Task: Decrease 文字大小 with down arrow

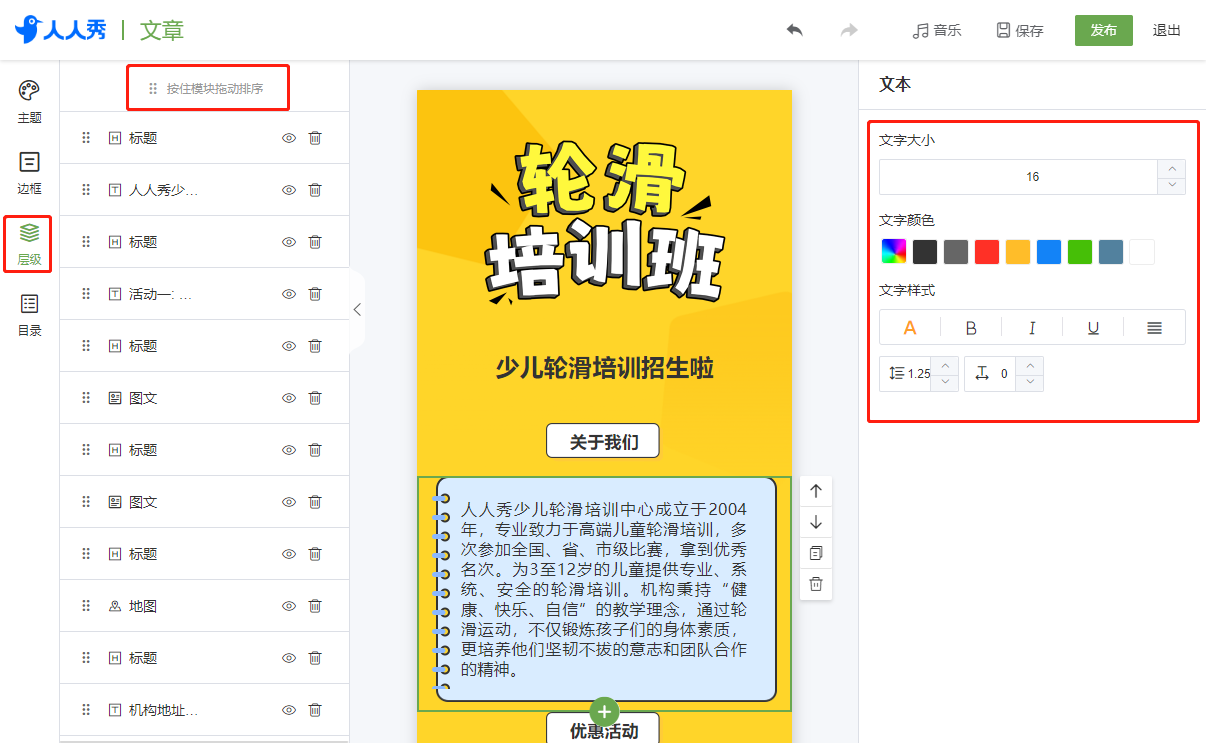Action: [x=1172, y=185]
